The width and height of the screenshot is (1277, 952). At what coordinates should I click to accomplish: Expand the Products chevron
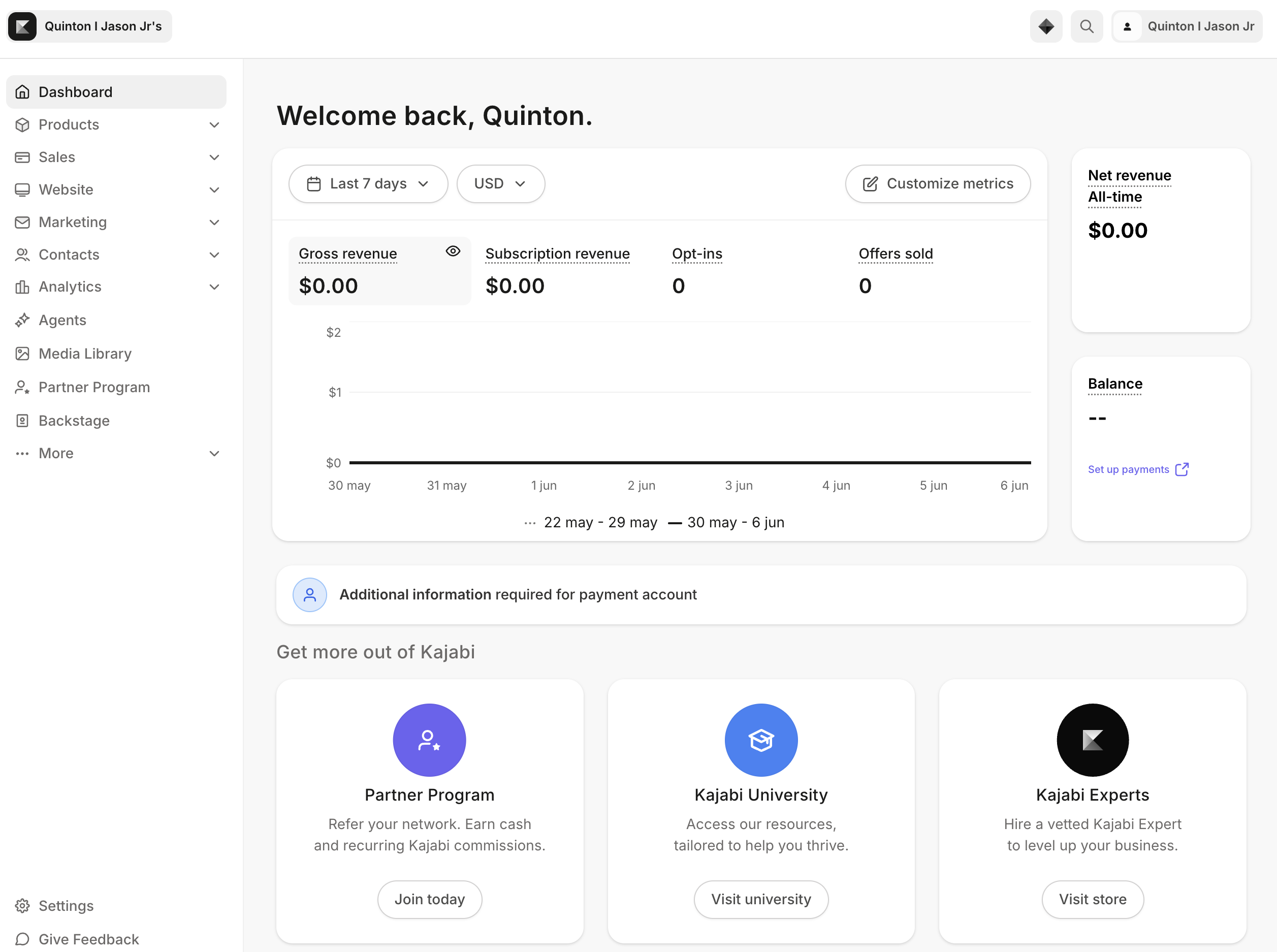tap(214, 125)
